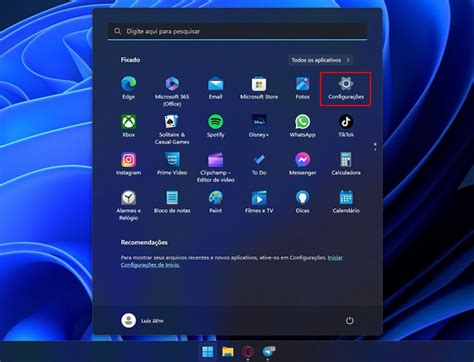474x362 pixels.
Task: Open Filmes e TV
Action: 259,202
